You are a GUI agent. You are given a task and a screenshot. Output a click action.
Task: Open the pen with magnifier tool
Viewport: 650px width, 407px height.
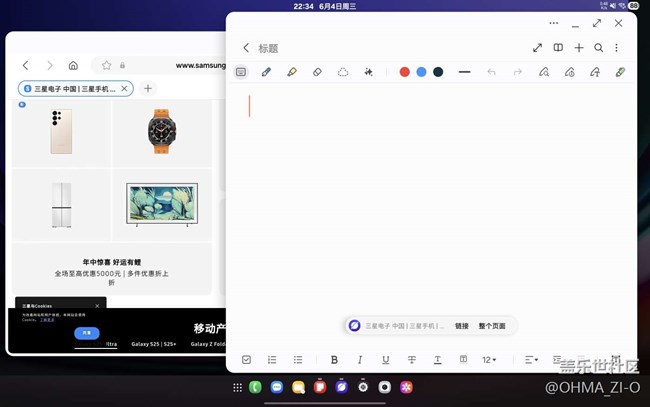(x=544, y=72)
